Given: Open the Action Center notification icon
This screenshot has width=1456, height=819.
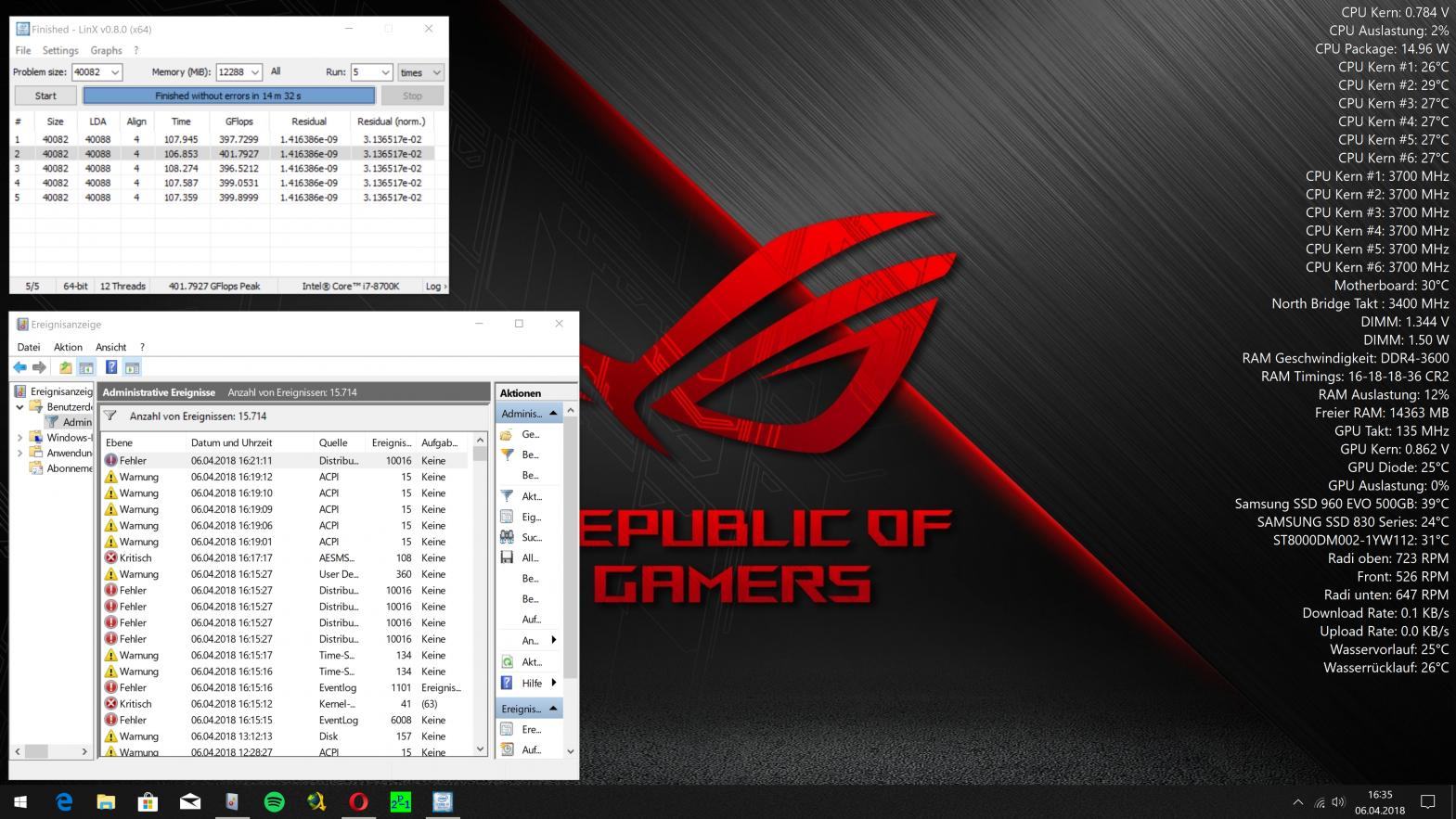Looking at the screenshot, I should coord(1428,801).
